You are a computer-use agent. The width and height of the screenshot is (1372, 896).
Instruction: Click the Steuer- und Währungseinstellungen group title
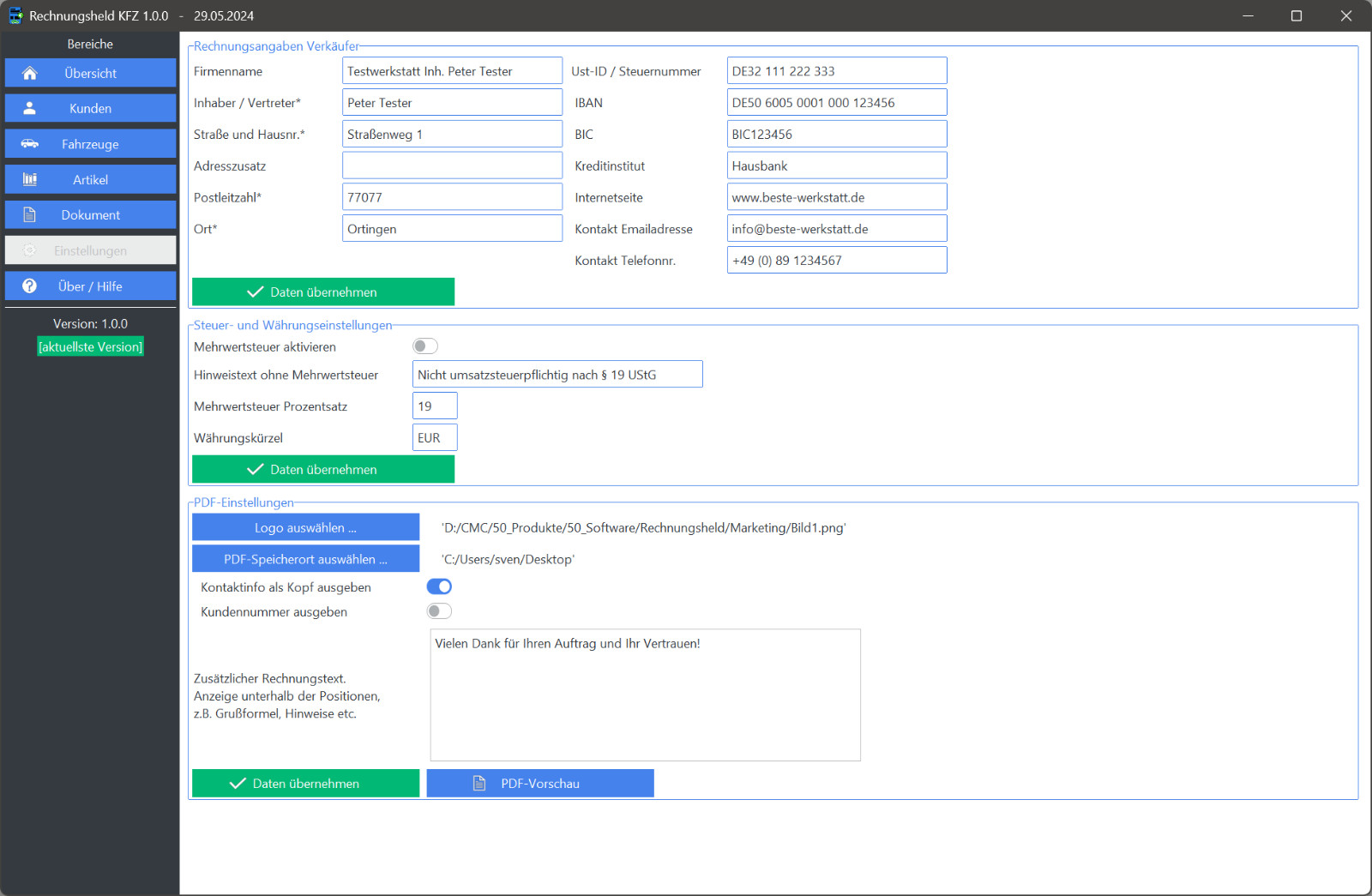(x=292, y=325)
